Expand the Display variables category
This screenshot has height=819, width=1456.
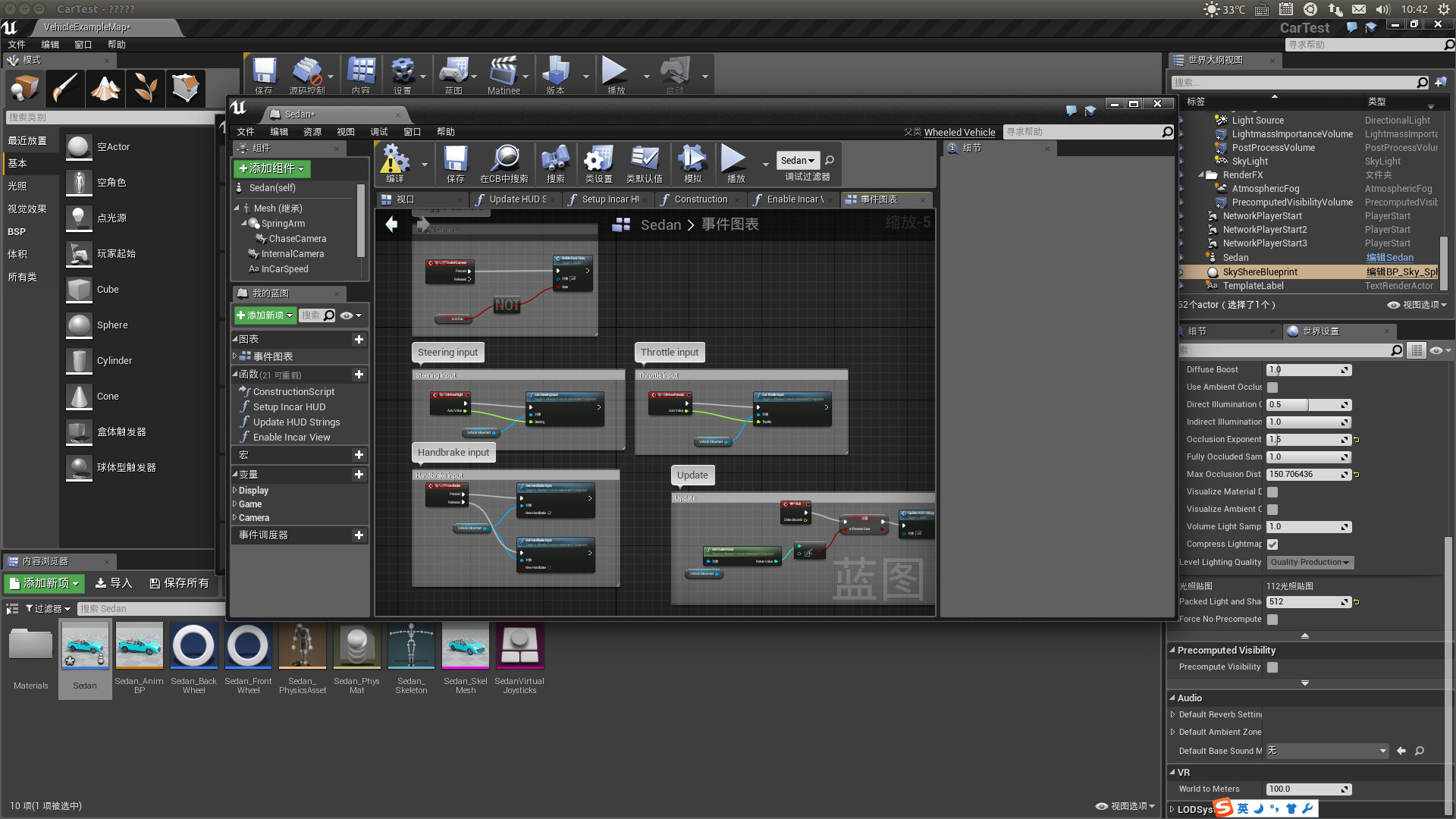pos(235,491)
